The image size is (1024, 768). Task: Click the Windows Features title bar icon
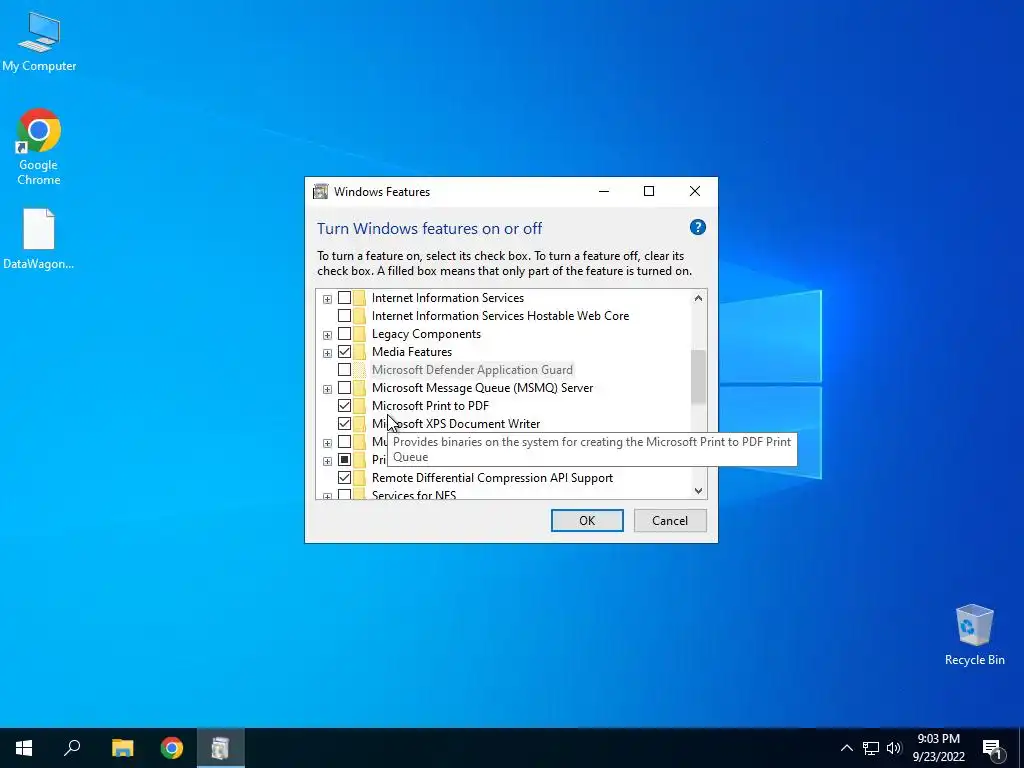coord(321,191)
